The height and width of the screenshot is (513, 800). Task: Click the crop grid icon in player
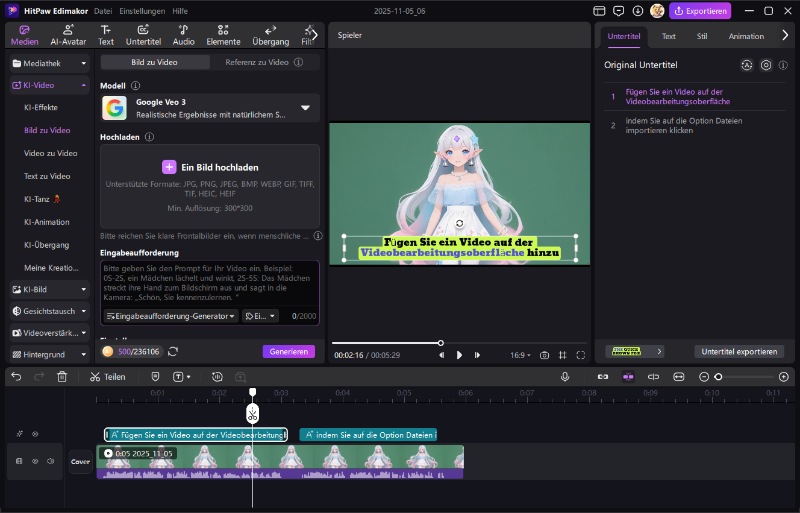click(562, 355)
